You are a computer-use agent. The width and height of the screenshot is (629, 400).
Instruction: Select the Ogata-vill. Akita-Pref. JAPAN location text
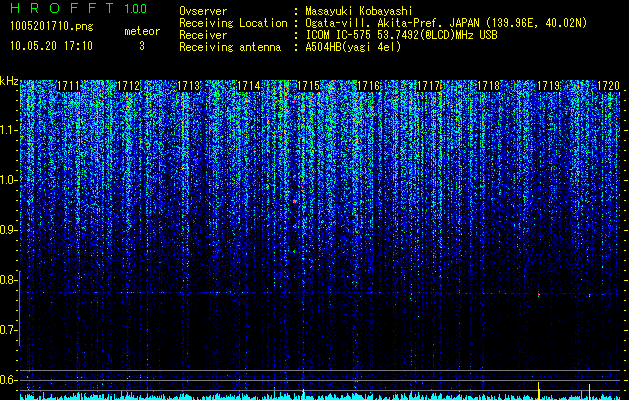445,23
